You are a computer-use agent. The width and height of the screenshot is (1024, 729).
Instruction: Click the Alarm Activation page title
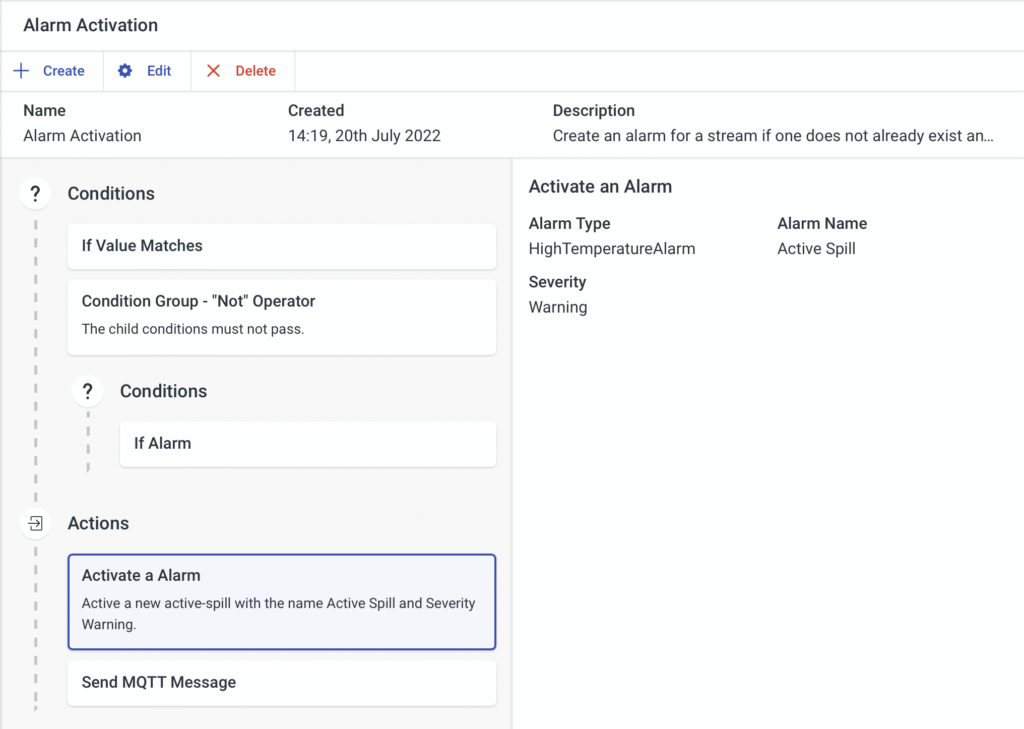tap(91, 25)
